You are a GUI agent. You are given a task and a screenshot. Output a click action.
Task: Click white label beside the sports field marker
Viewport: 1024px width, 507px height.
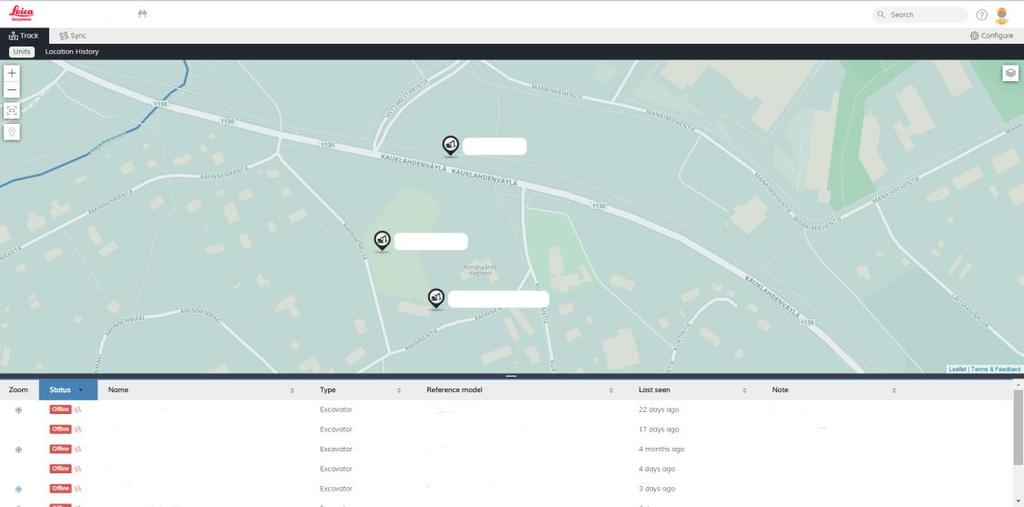pos(431,241)
